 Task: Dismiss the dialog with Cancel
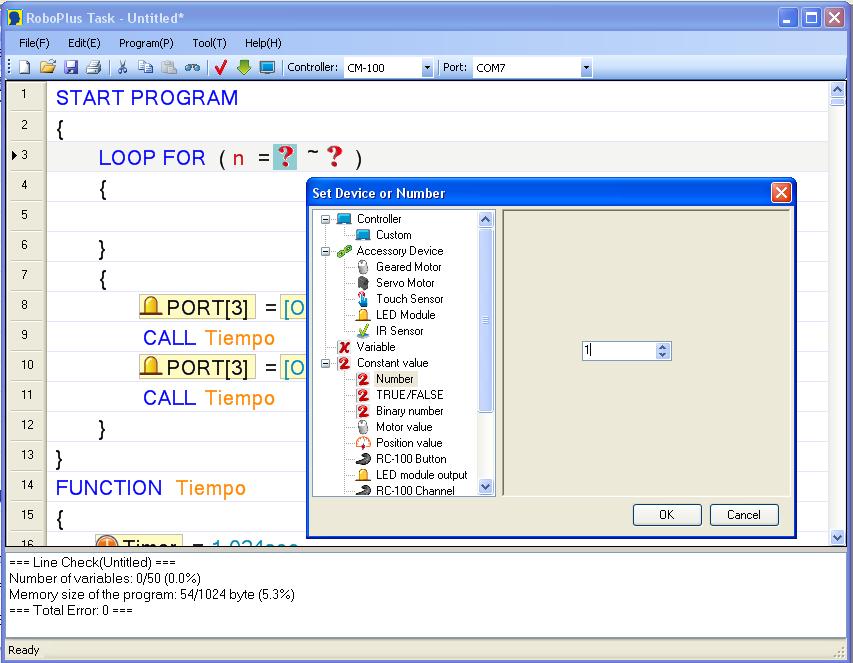click(744, 515)
